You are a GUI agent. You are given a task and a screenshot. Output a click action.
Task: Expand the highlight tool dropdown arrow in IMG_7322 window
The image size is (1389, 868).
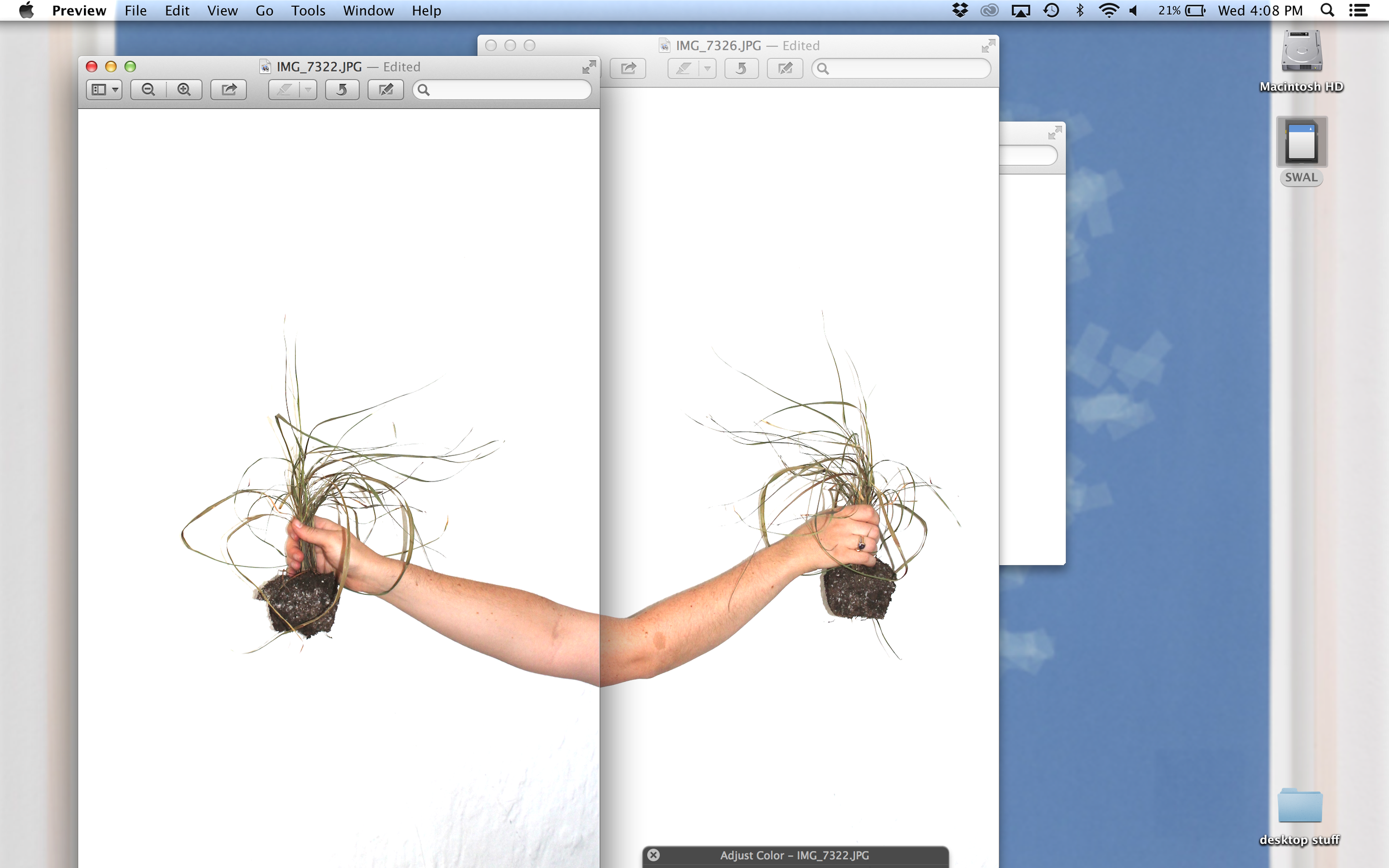(308, 89)
